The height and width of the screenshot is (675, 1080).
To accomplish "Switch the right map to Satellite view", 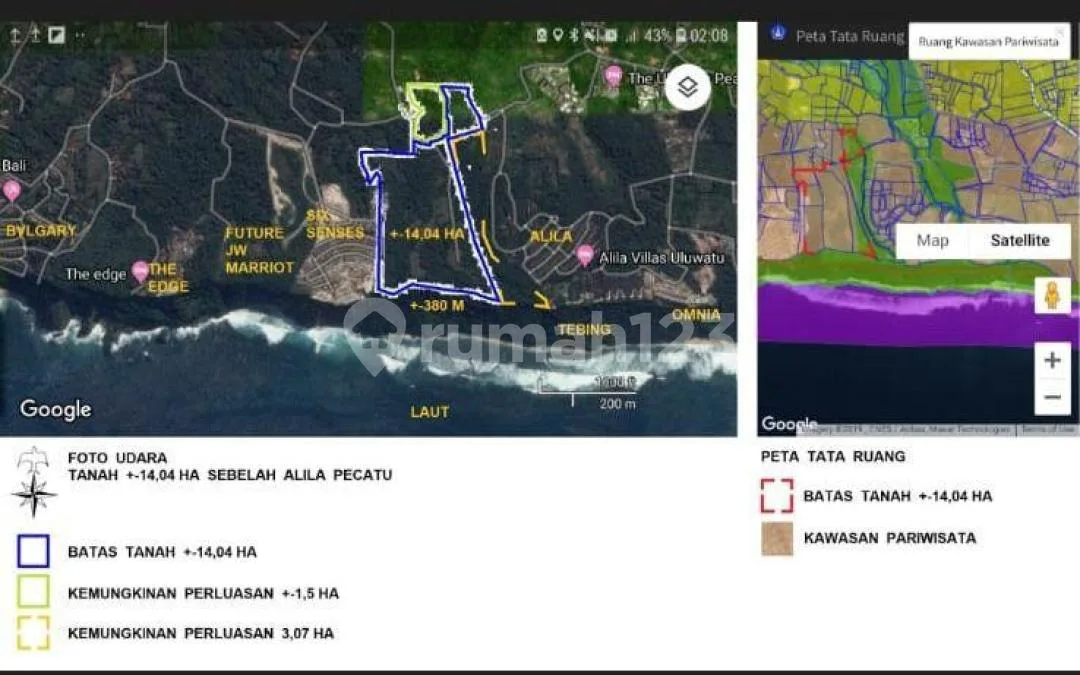I will click(x=1020, y=240).
